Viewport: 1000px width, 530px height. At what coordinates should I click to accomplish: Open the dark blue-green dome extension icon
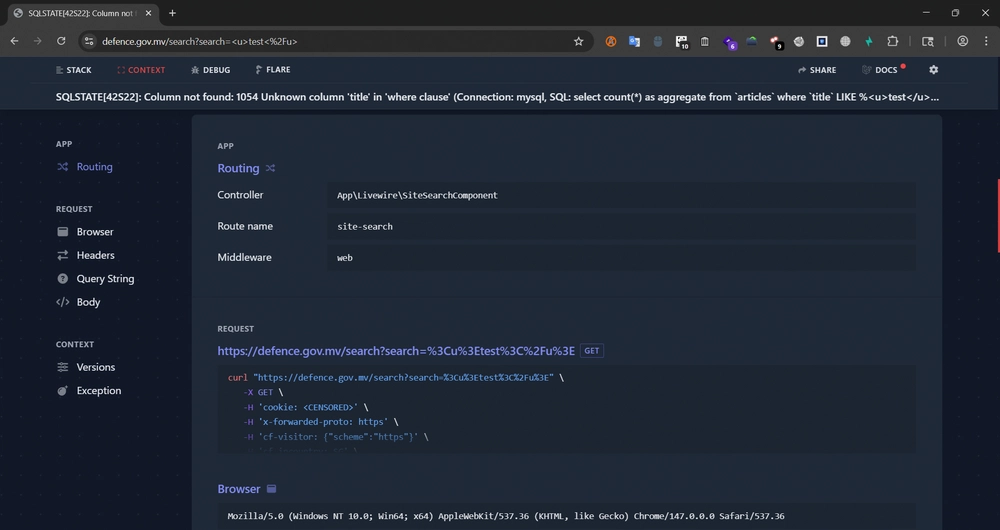tap(752, 41)
